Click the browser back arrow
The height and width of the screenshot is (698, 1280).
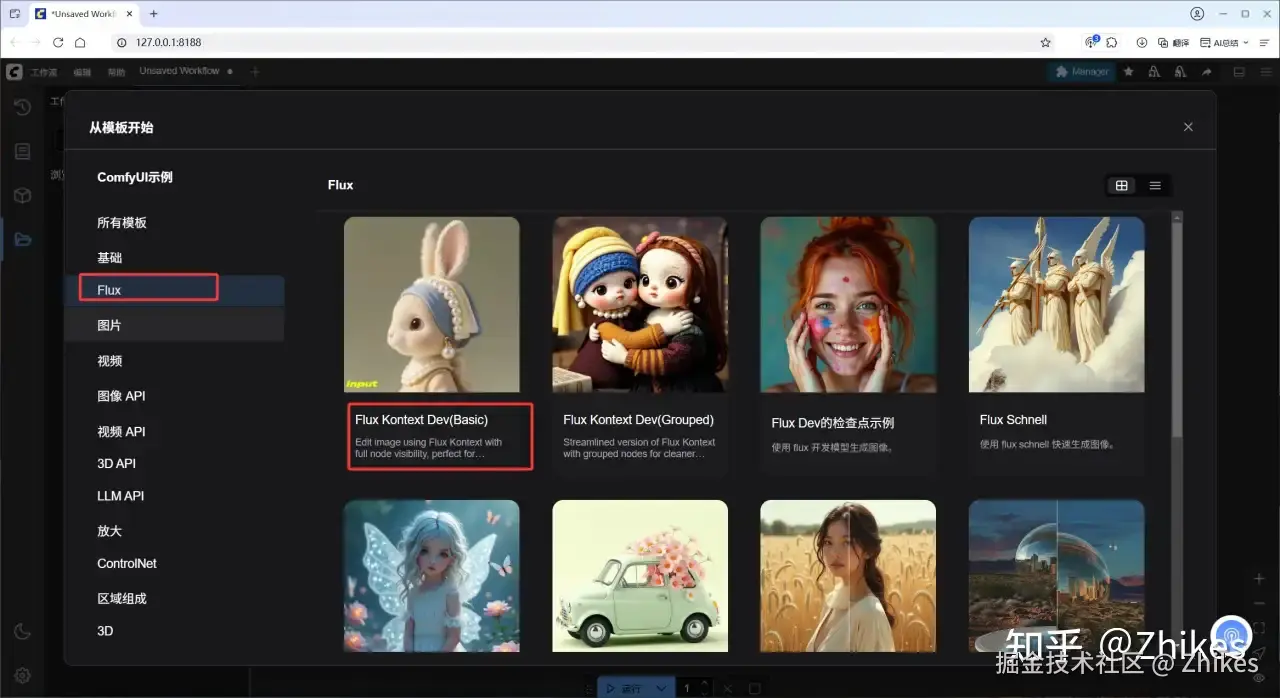(15, 42)
